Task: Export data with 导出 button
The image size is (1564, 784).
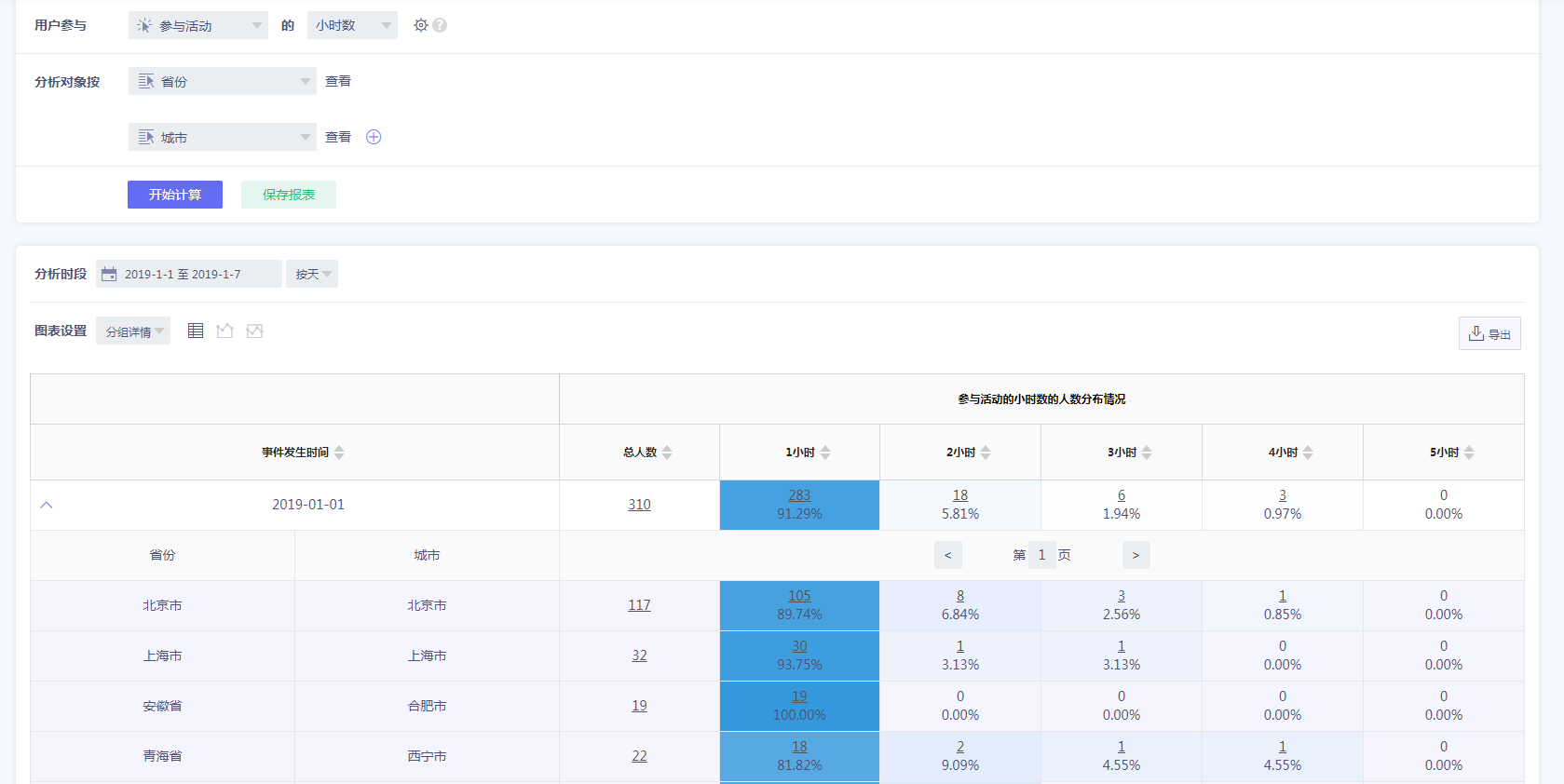Action: coord(1489,333)
